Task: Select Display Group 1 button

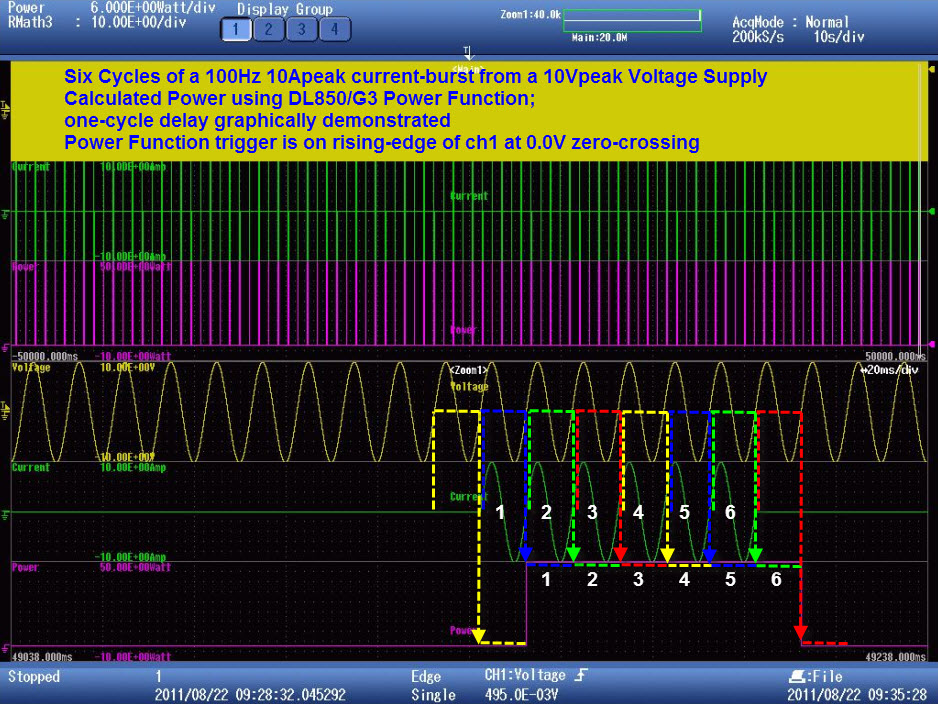Action: point(235,29)
